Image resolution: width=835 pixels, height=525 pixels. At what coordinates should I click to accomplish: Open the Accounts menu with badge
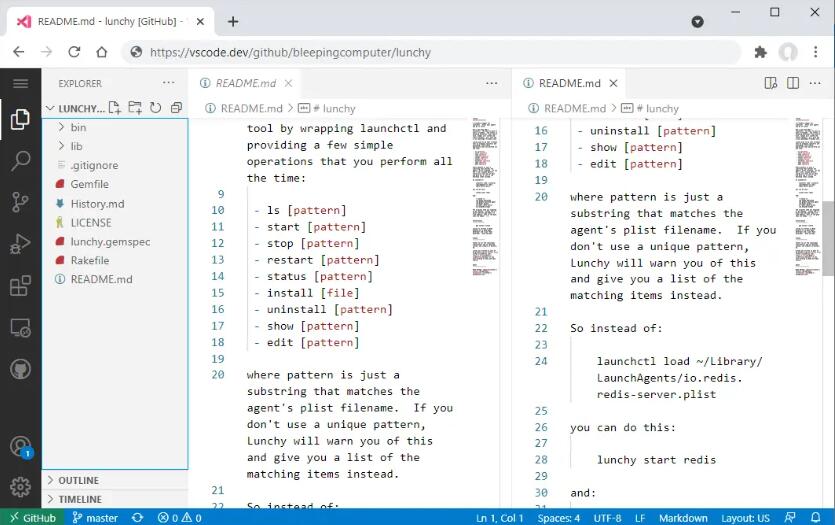point(20,446)
